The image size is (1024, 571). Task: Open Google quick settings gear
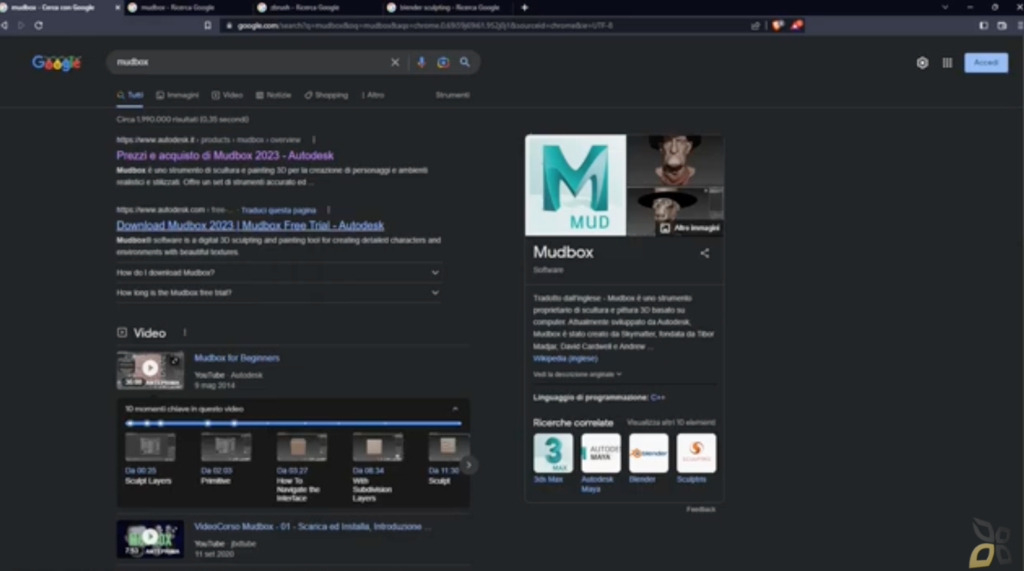922,63
